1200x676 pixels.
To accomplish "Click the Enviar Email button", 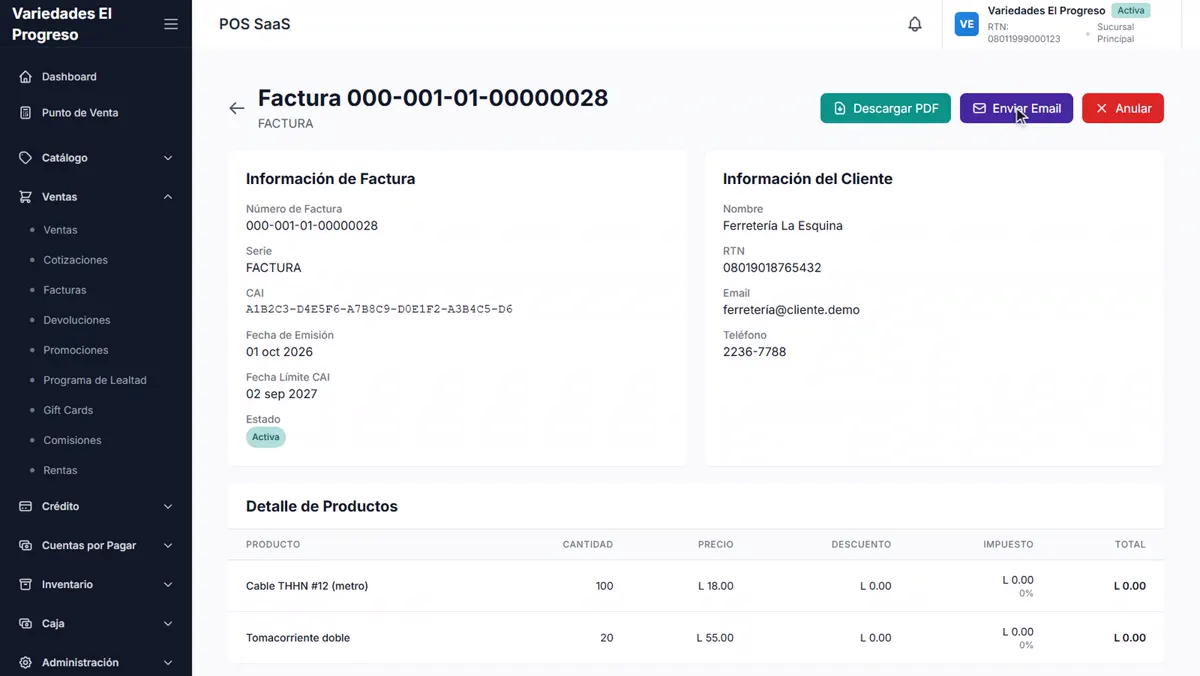I will (x=1016, y=108).
